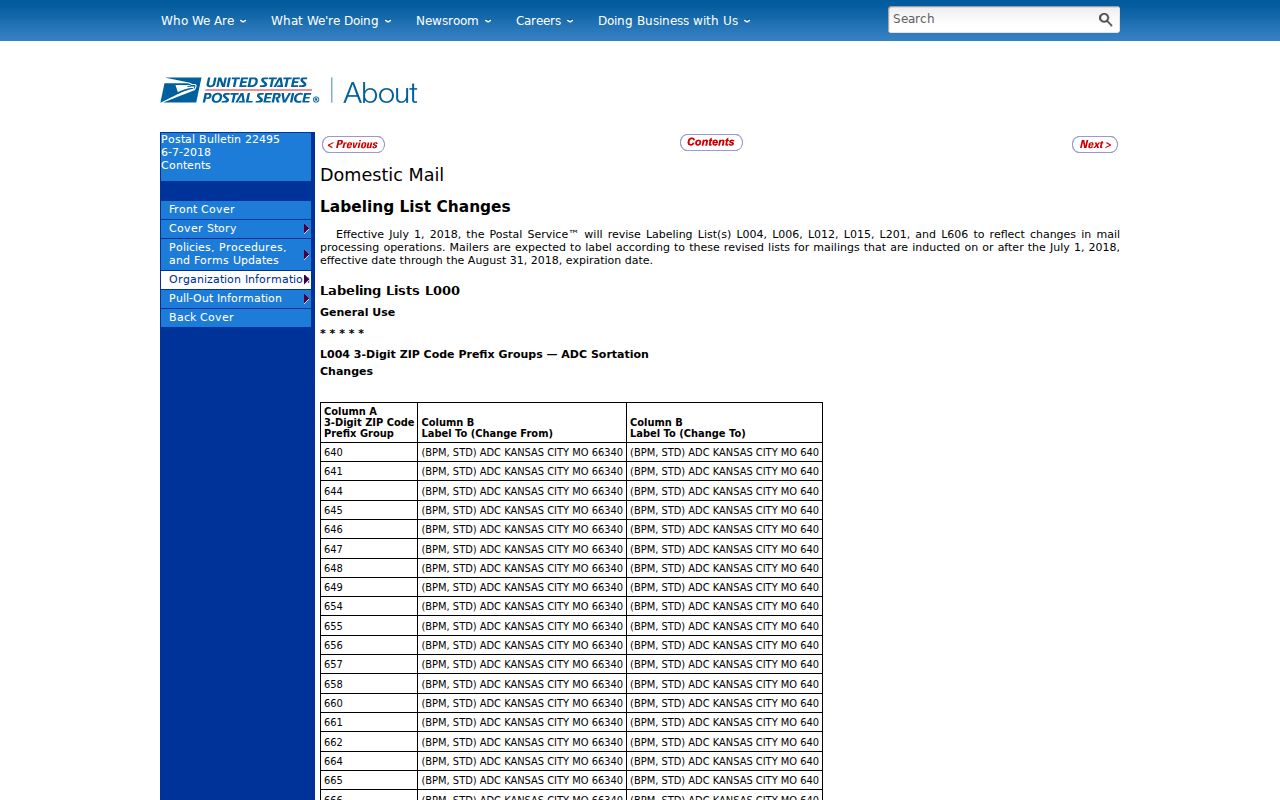Open the Newsroom dropdown
This screenshot has height=800, width=1280.
pyautogui.click(x=454, y=20)
